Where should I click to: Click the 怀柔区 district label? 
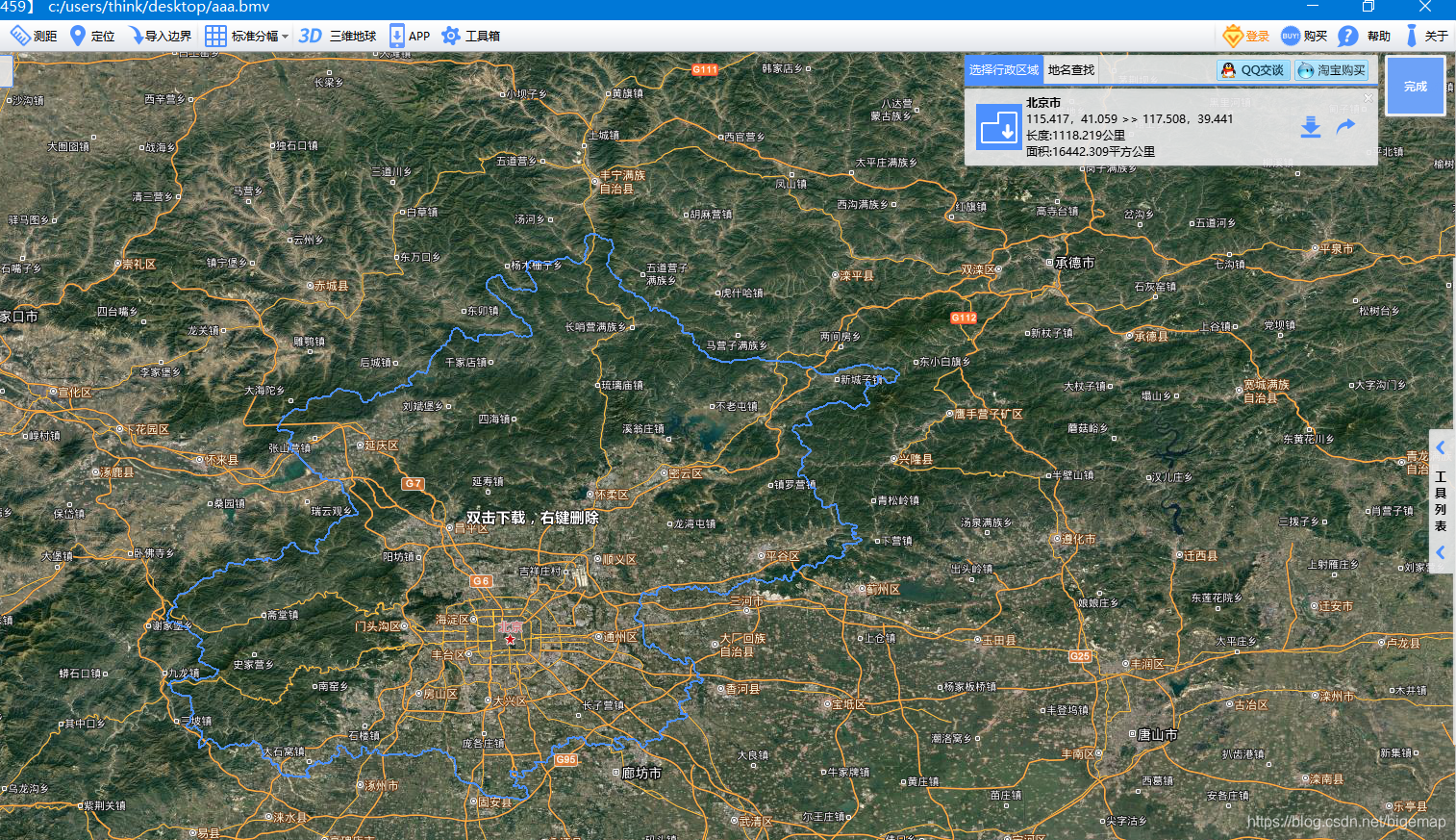point(611,495)
